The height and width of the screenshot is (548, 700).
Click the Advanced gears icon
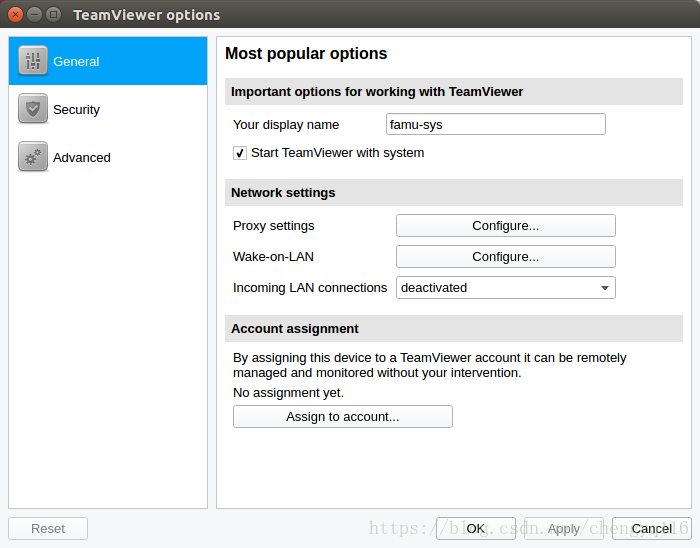point(33,157)
